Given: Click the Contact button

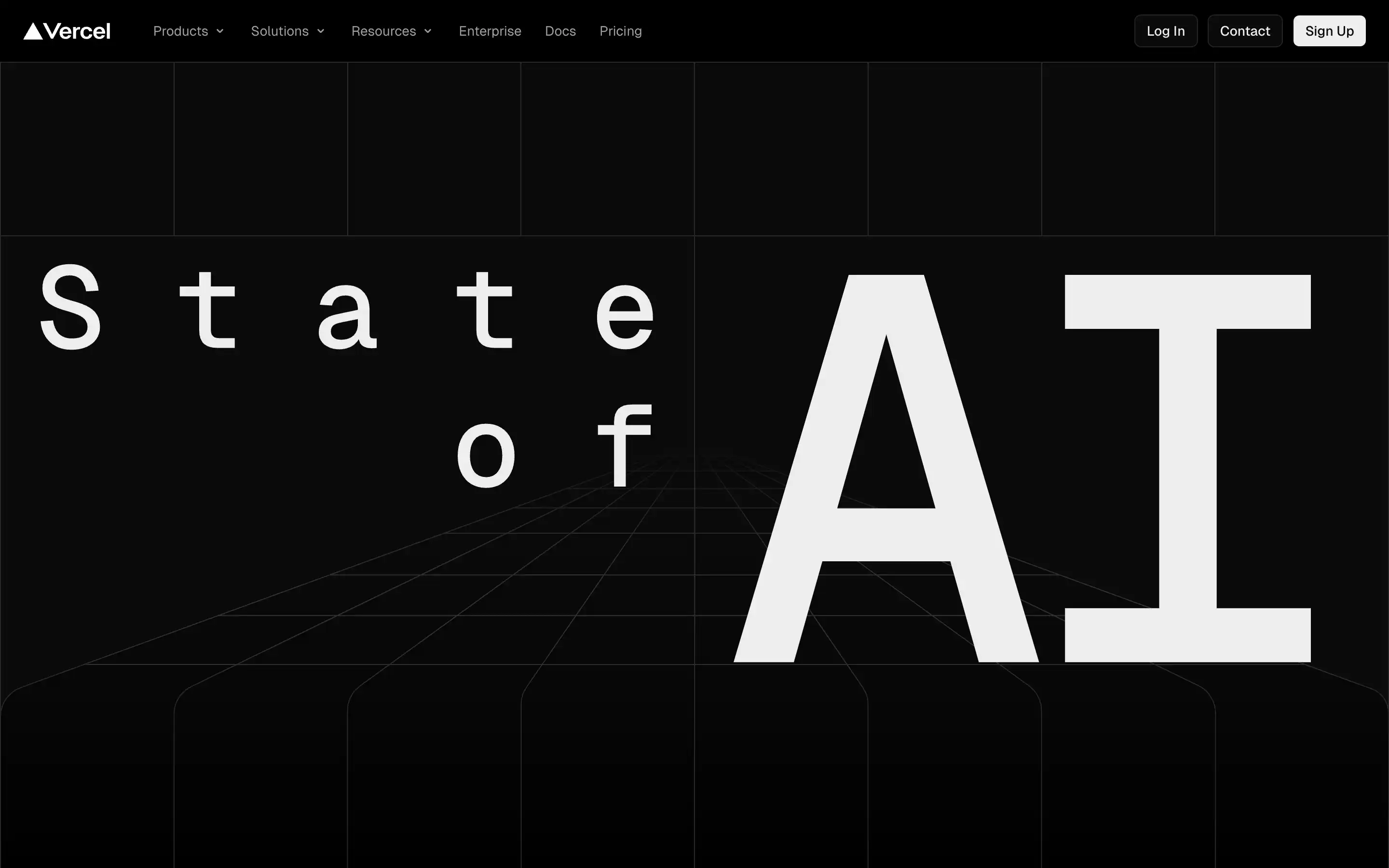Looking at the screenshot, I should coord(1245,31).
